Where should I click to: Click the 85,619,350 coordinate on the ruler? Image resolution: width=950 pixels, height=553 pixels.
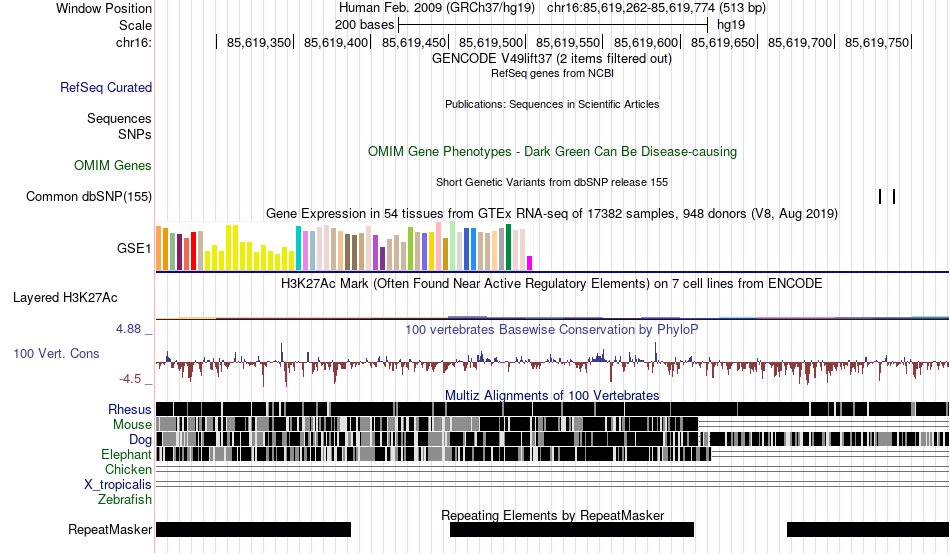pyautogui.click(x=259, y=42)
